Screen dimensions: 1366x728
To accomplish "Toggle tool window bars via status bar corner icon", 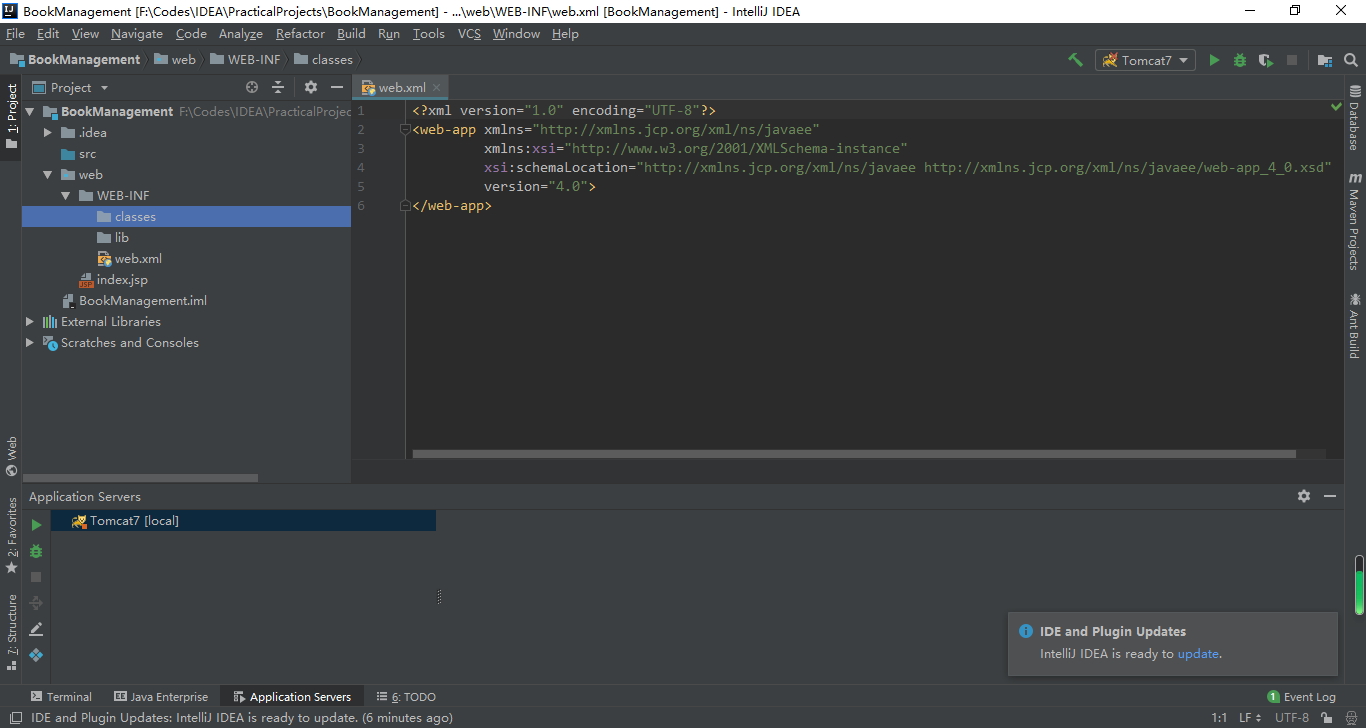I will [x=15, y=717].
